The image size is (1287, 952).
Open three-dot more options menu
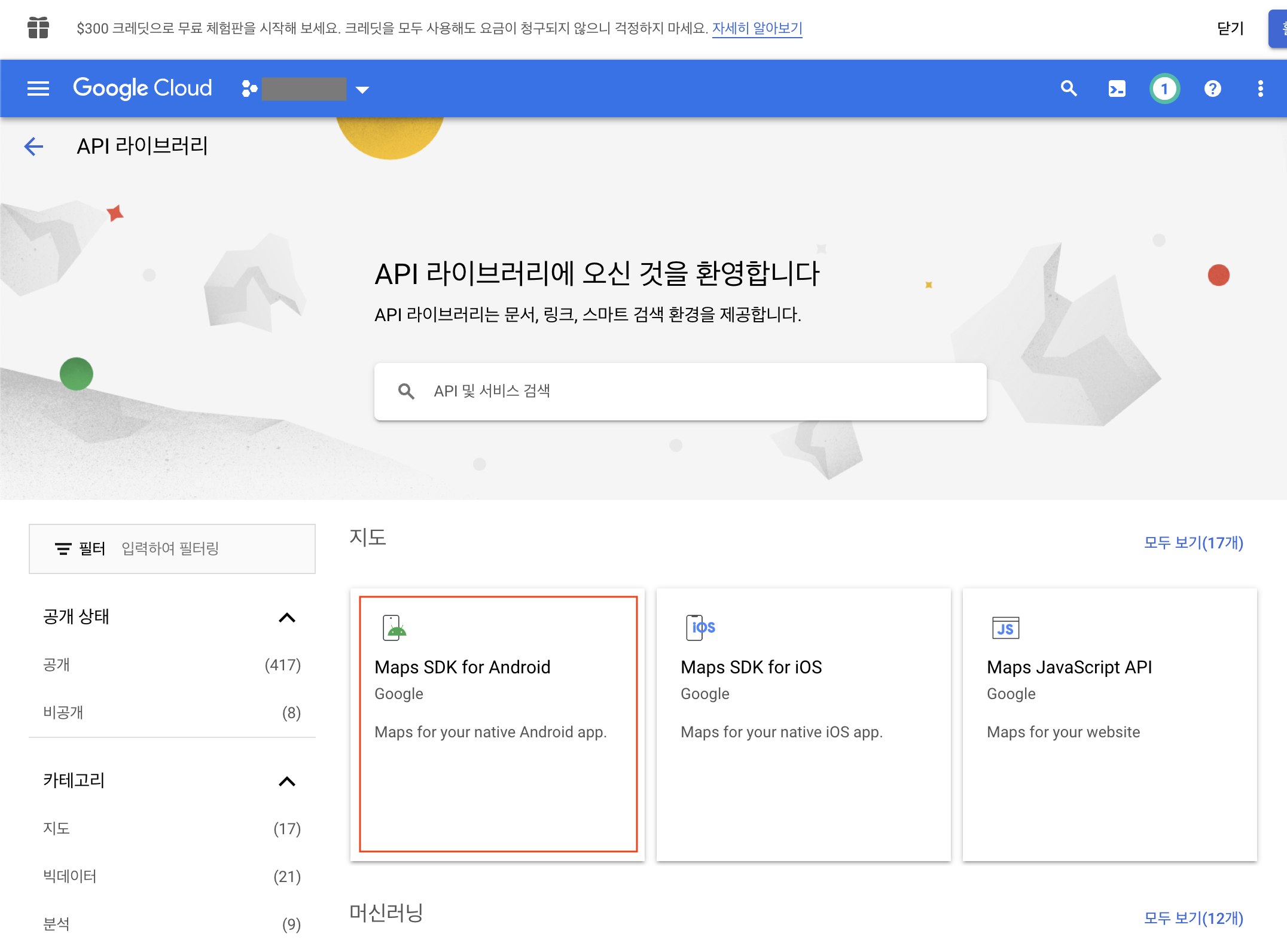(x=1260, y=89)
